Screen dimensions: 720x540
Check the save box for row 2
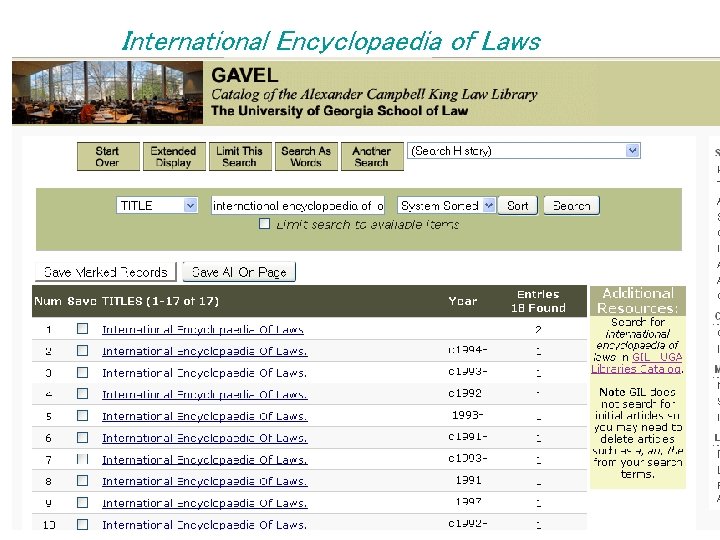[x=83, y=351]
